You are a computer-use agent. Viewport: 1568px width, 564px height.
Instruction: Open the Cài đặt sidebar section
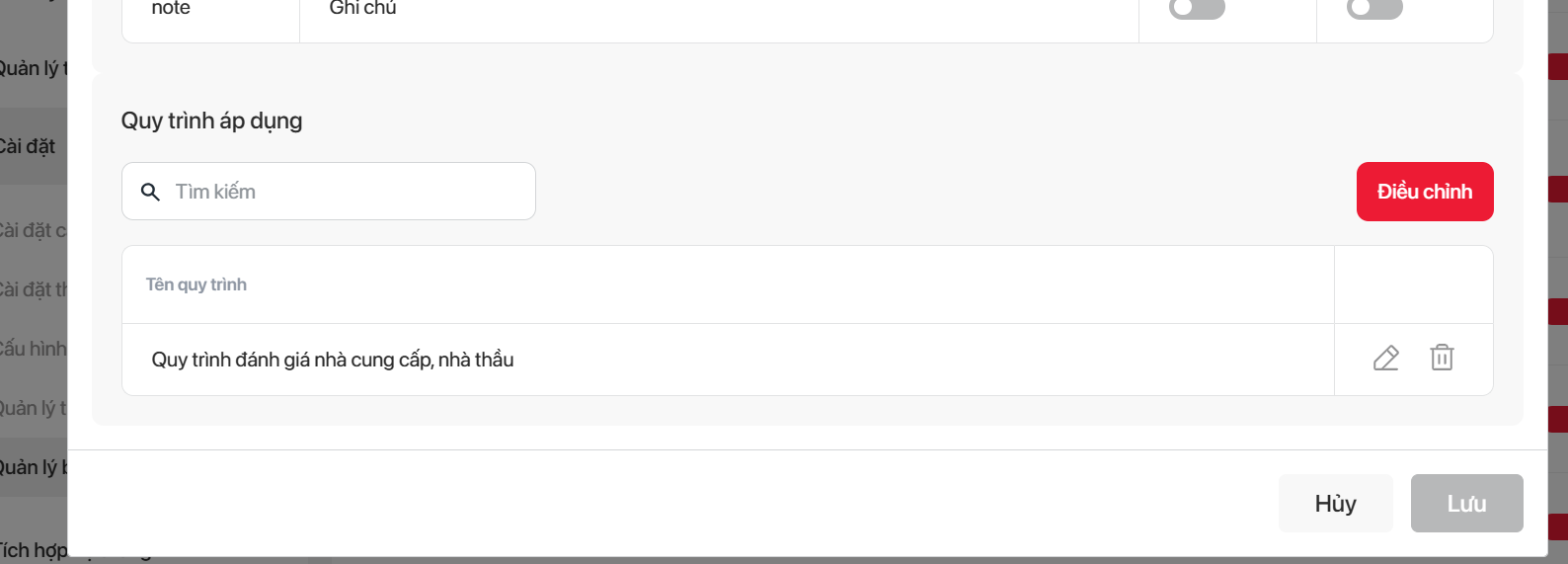pyautogui.click(x=28, y=146)
